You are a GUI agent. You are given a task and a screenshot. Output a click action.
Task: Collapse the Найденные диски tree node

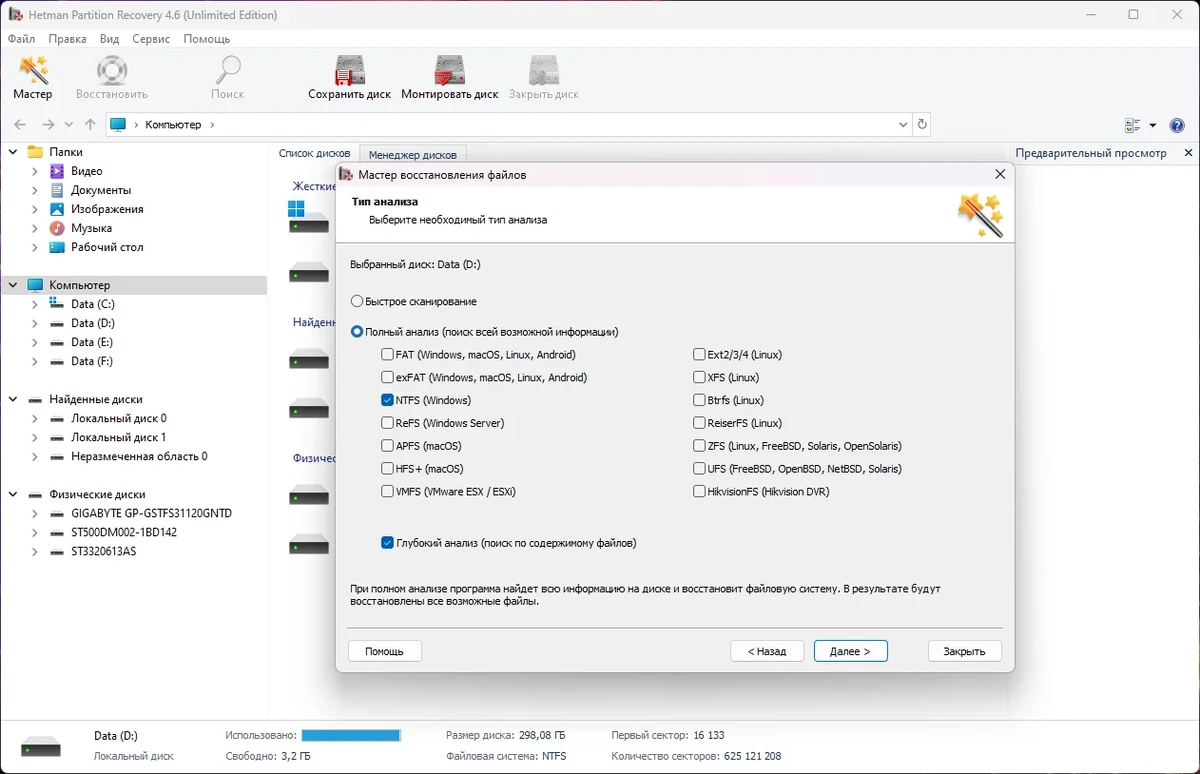click(14, 399)
